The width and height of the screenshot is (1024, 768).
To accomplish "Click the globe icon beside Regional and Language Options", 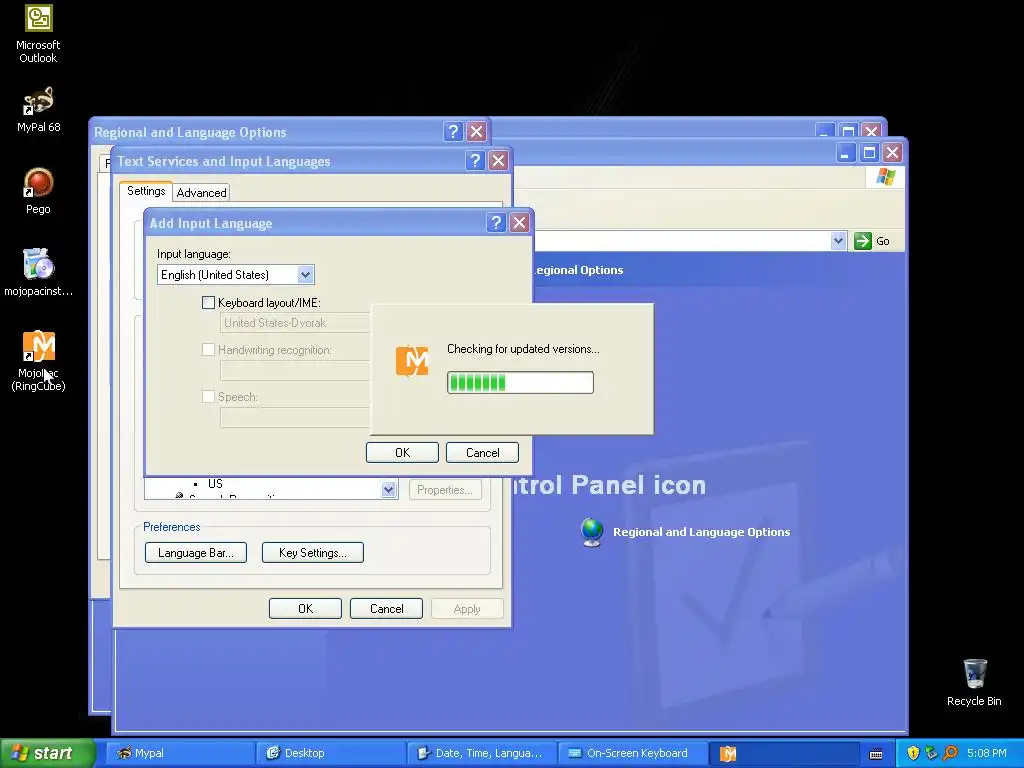I will point(592,532).
